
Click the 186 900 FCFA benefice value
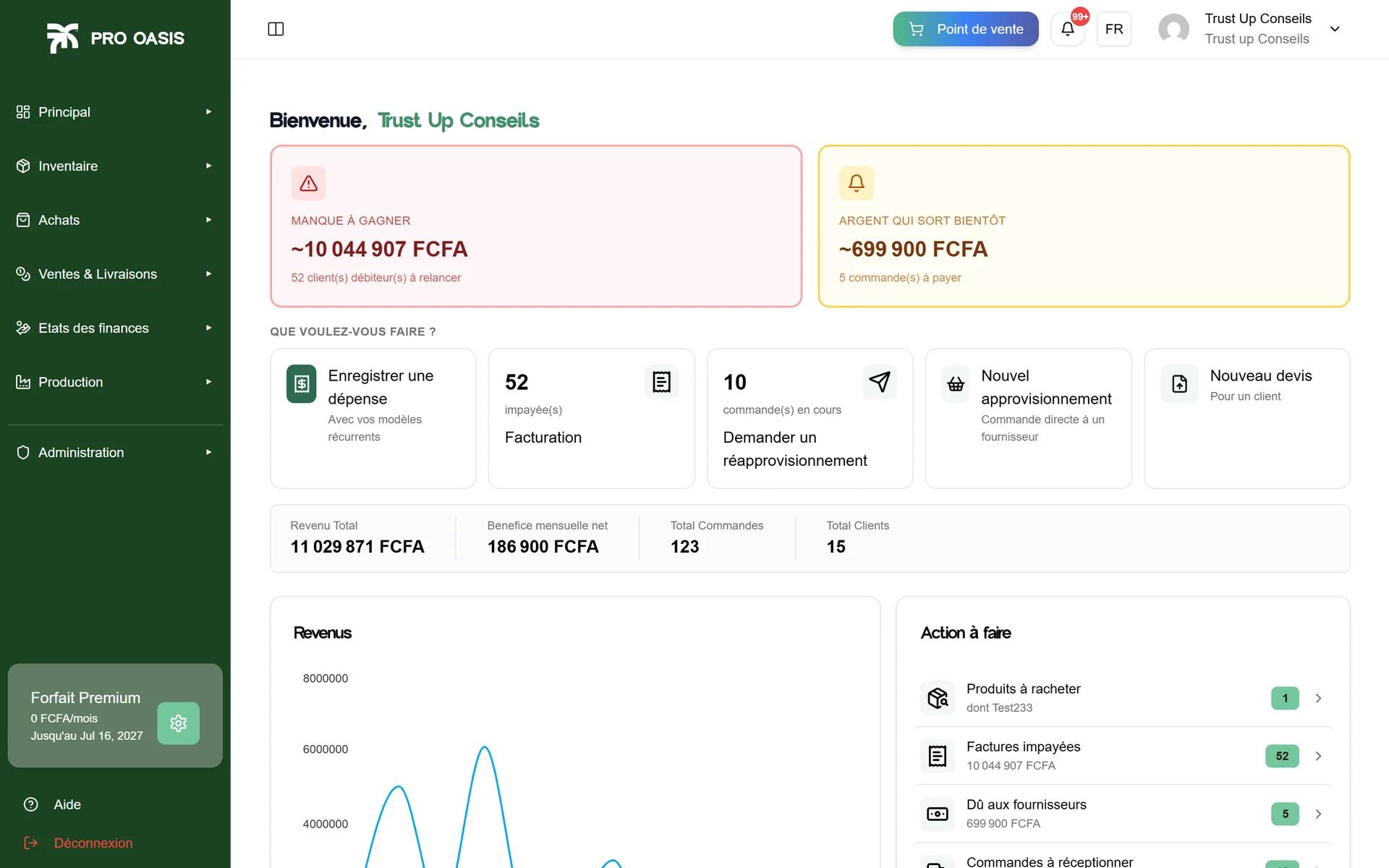(x=543, y=546)
